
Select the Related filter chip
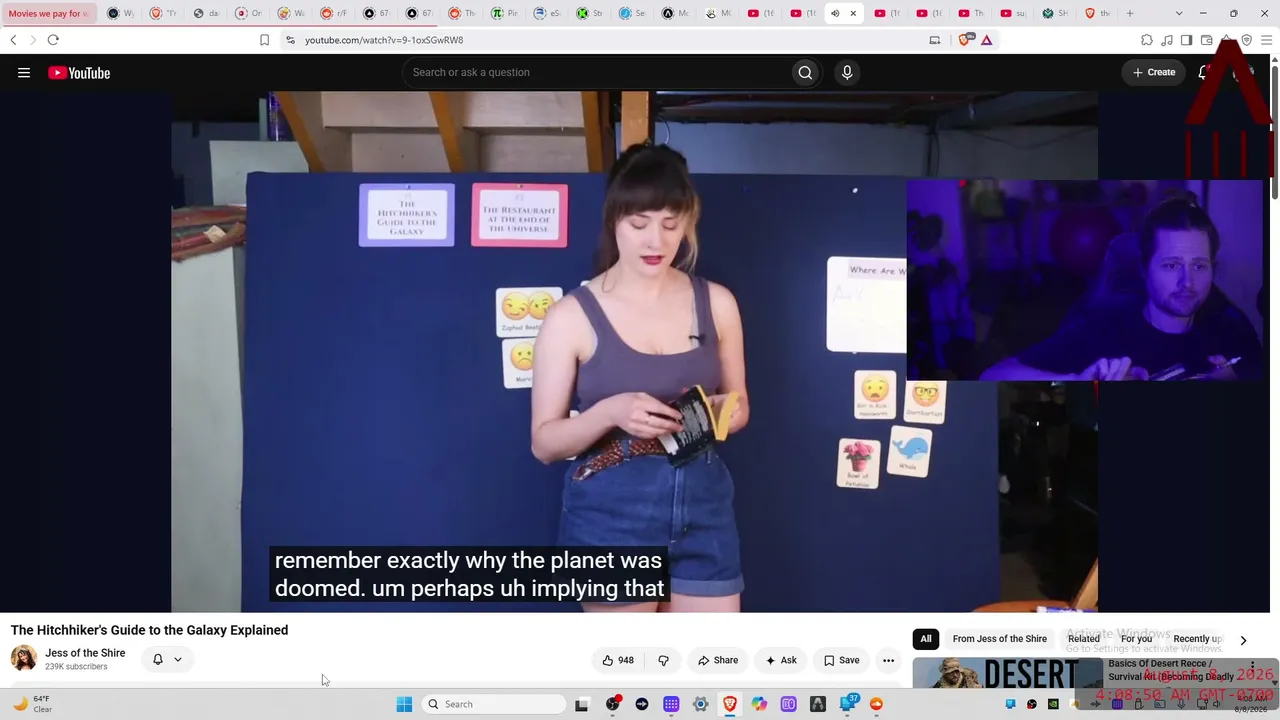pos(1084,639)
